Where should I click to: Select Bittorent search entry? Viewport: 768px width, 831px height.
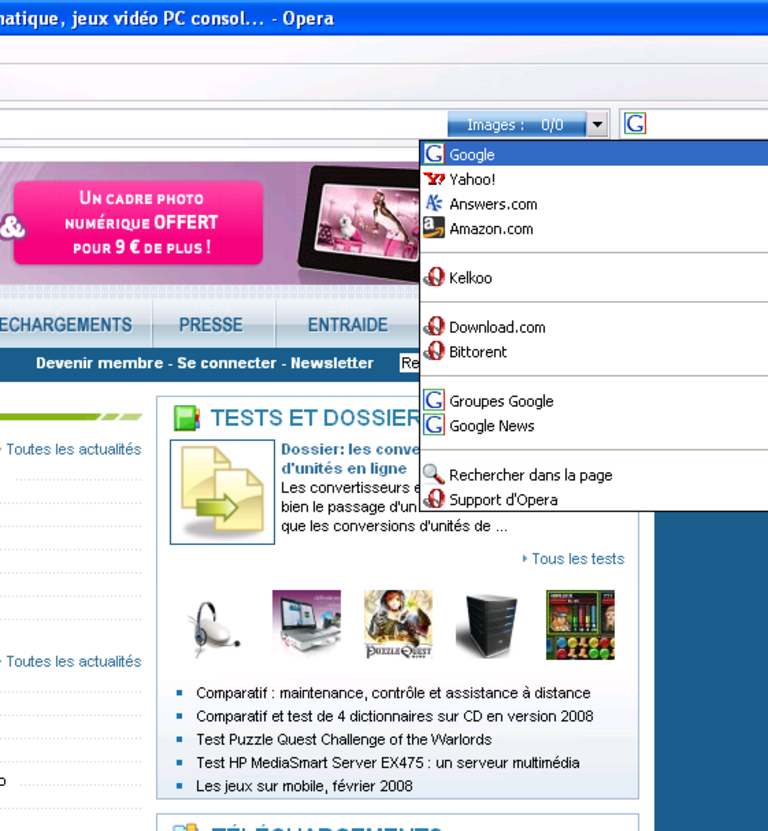click(x=595, y=352)
